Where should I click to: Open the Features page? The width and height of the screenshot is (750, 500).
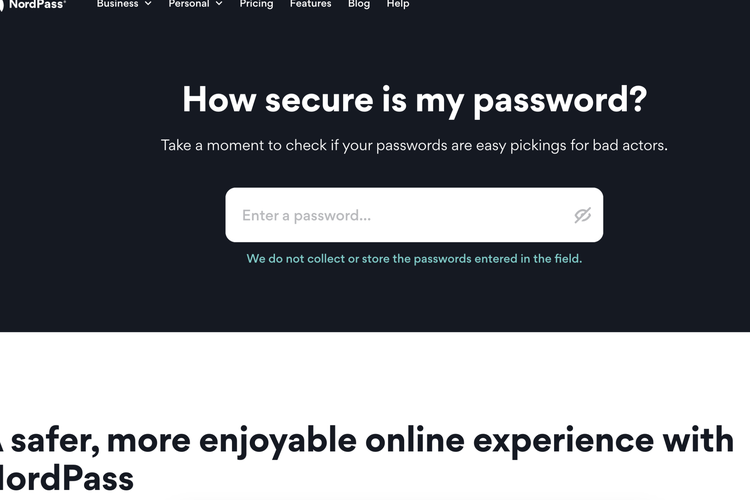[x=310, y=4]
